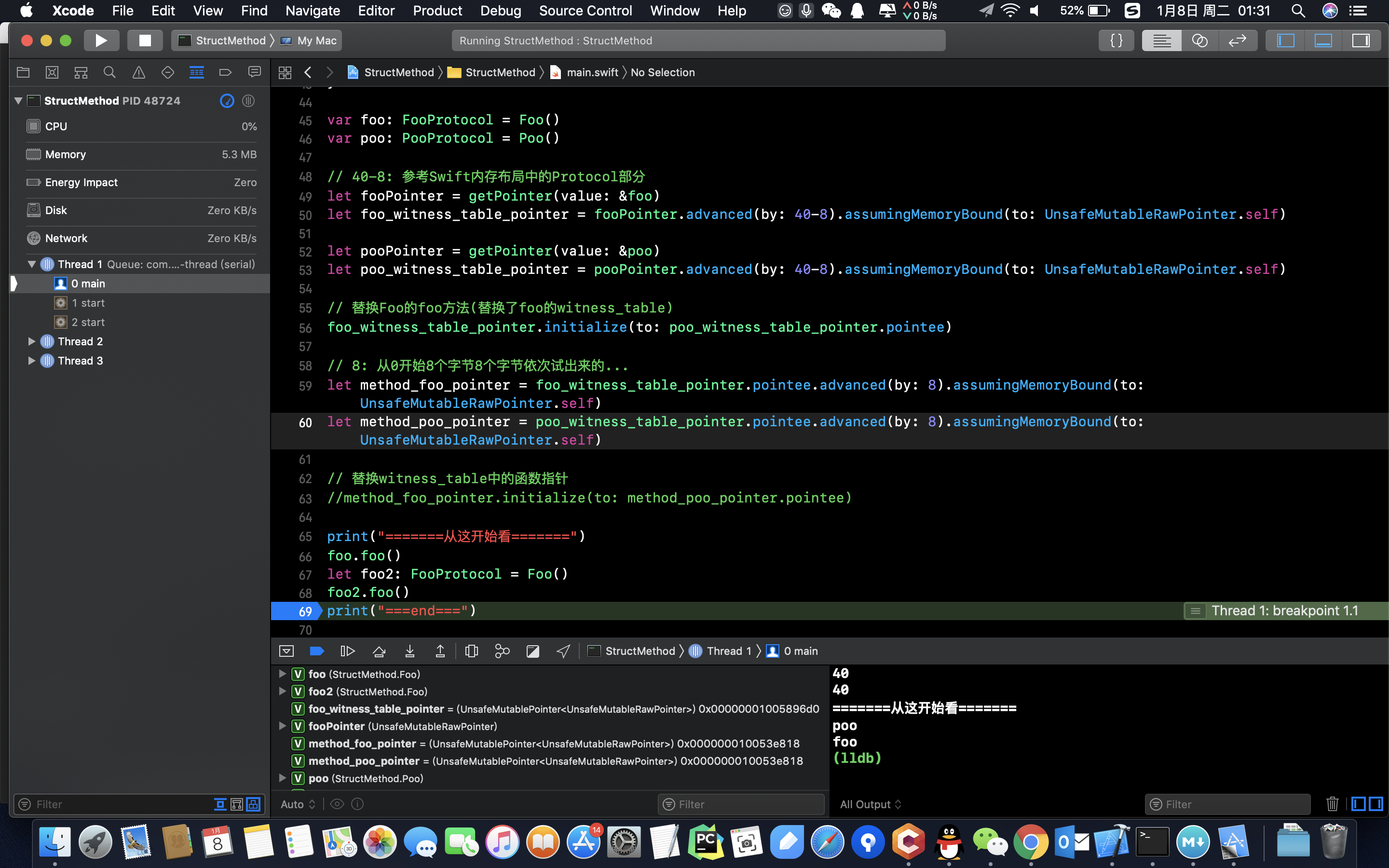
Task: Open the Debug Memory Graph icon
Action: coord(502,651)
